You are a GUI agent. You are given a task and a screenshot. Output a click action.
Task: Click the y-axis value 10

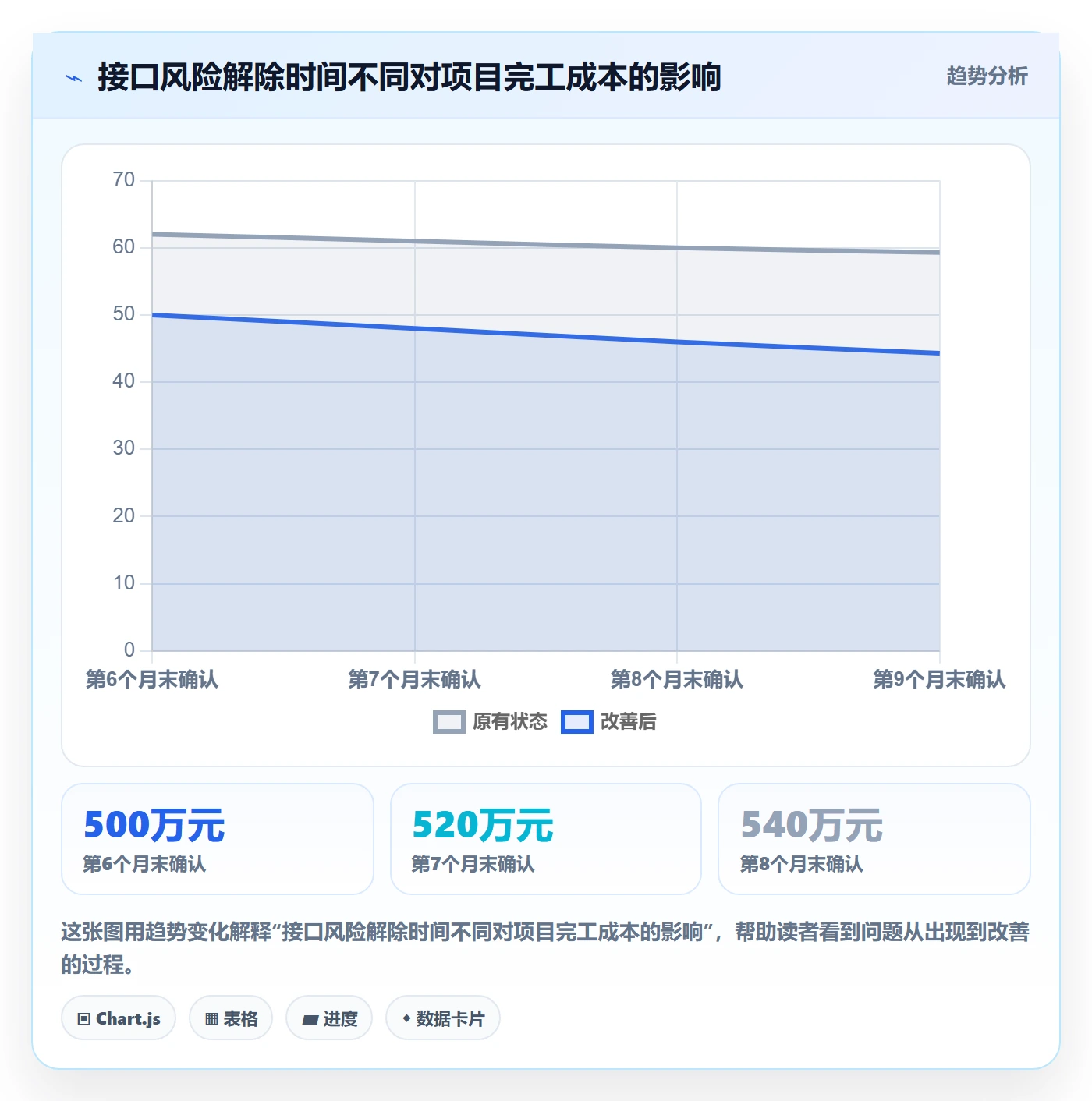click(x=124, y=583)
